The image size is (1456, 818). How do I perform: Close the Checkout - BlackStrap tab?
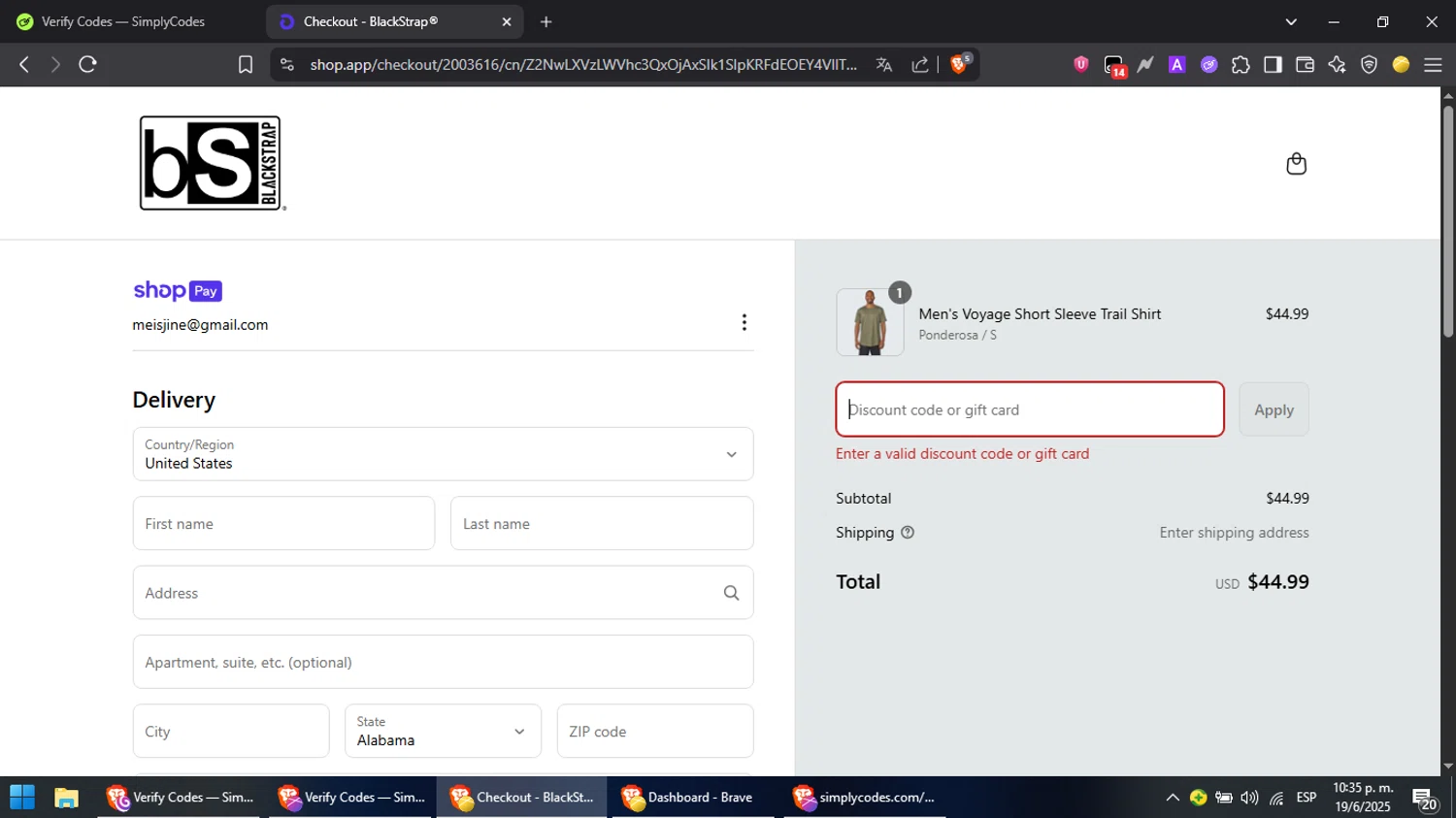pyautogui.click(x=506, y=21)
